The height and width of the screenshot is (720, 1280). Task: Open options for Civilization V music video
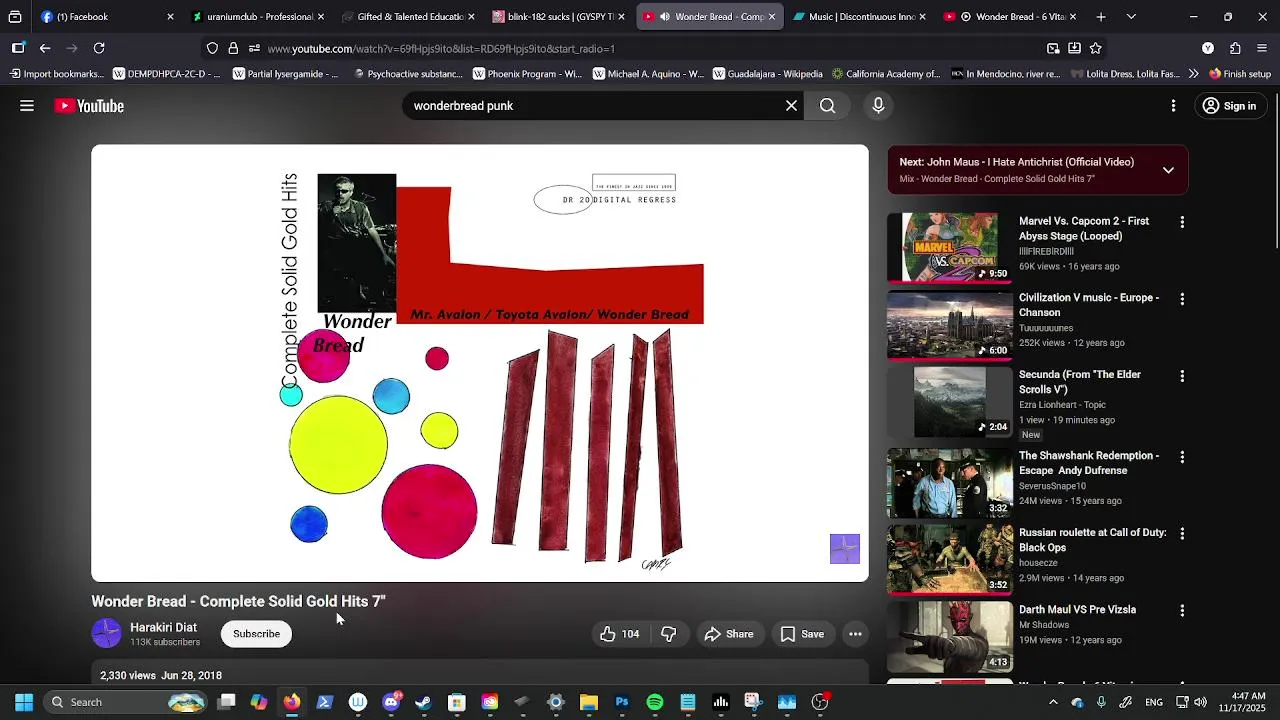1182,299
